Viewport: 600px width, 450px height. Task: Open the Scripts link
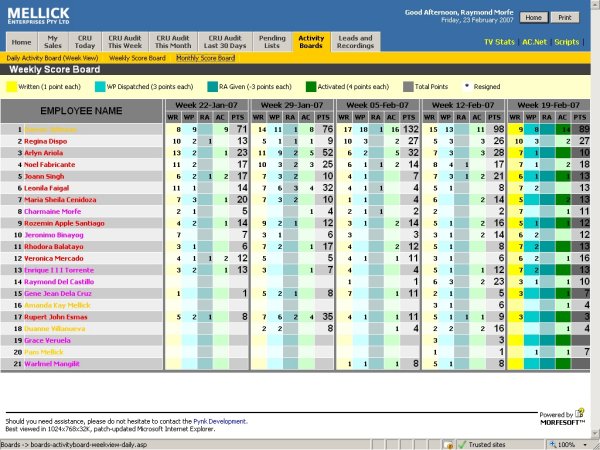point(567,42)
